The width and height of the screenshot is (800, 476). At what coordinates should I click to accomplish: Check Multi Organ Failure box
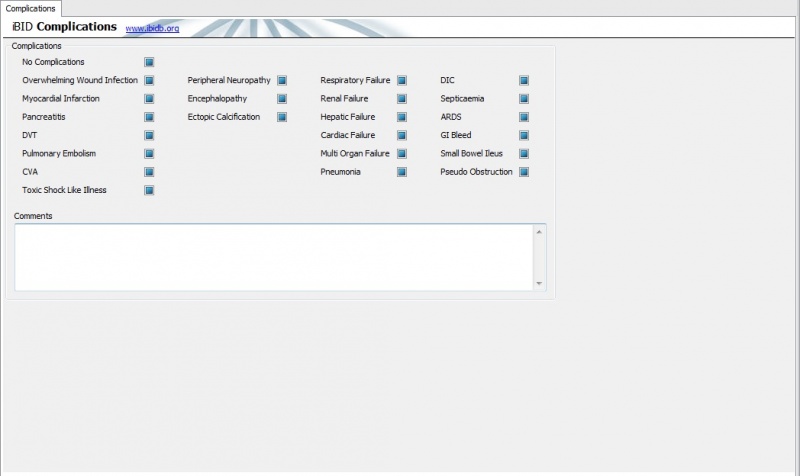coord(402,154)
